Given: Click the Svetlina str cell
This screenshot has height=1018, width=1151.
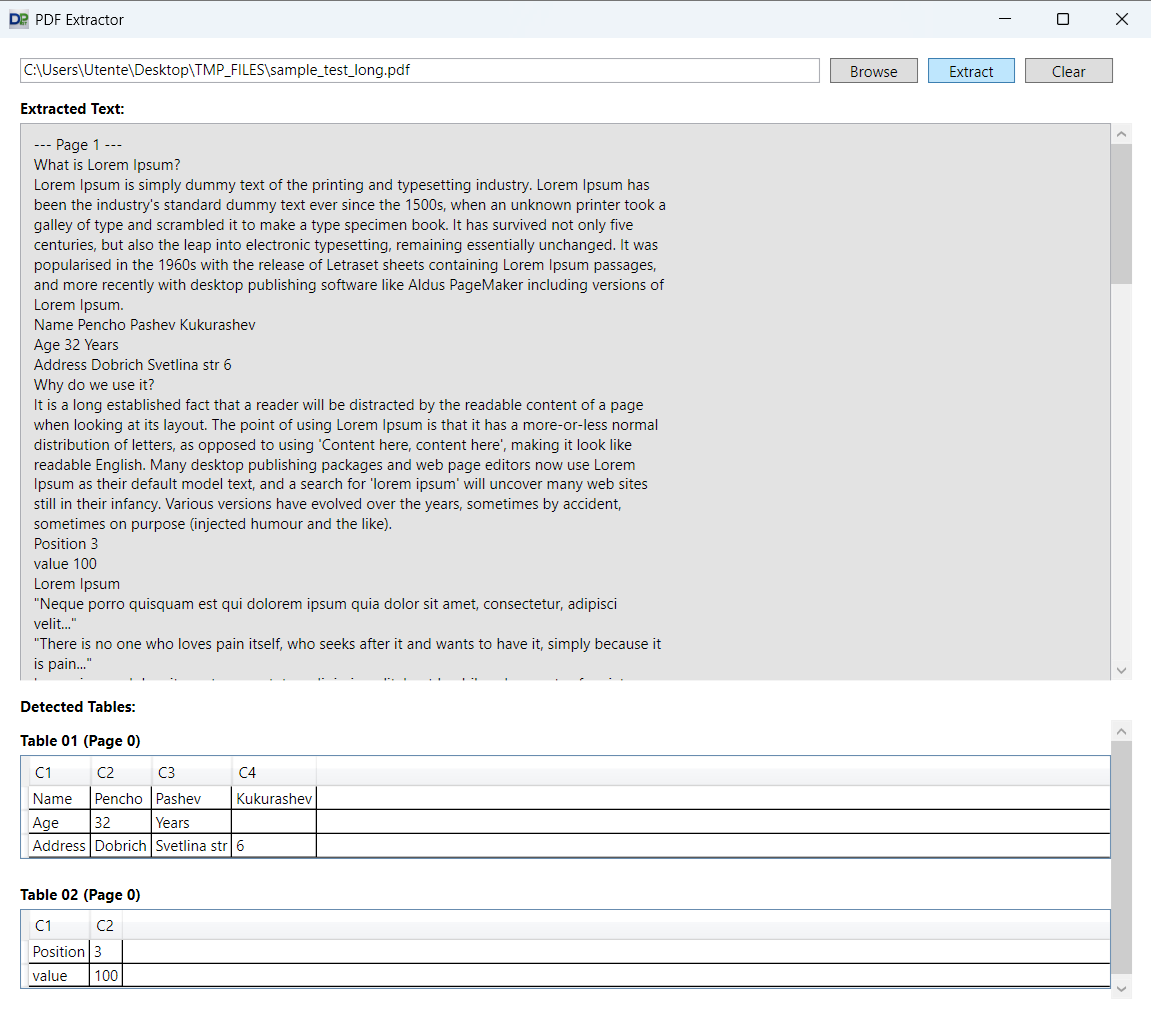Looking at the screenshot, I should (191, 846).
